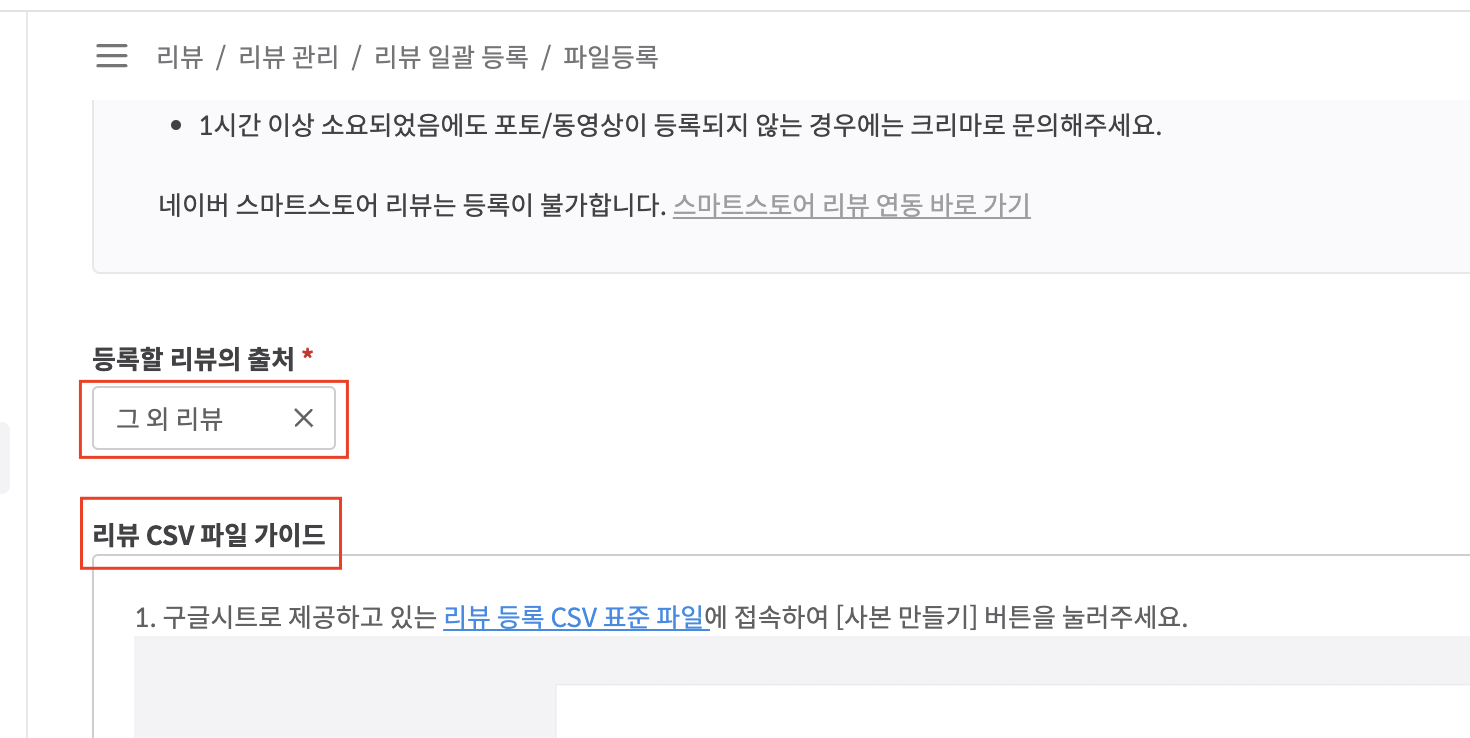Viewport: 1470px width, 738px height.
Task: Click the red required asterisk
Action: click(308, 357)
